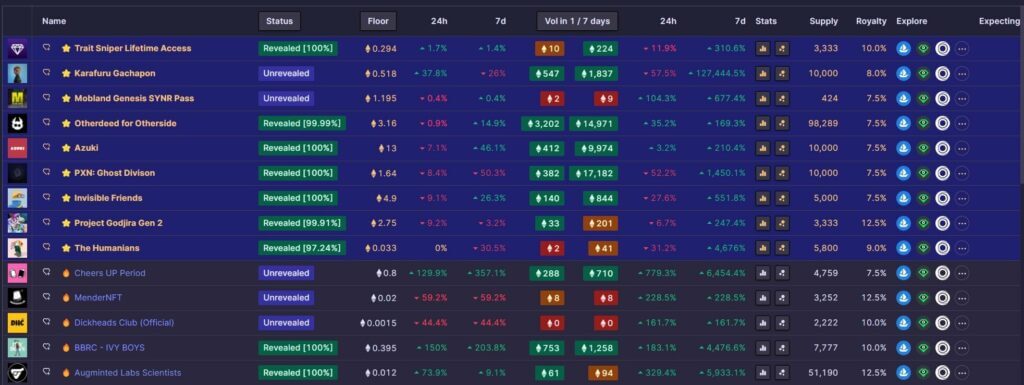The width and height of the screenshot is (1024, 385).
Task: Open Augminted Labs Scientists collection link
Action: pos(128,373)
